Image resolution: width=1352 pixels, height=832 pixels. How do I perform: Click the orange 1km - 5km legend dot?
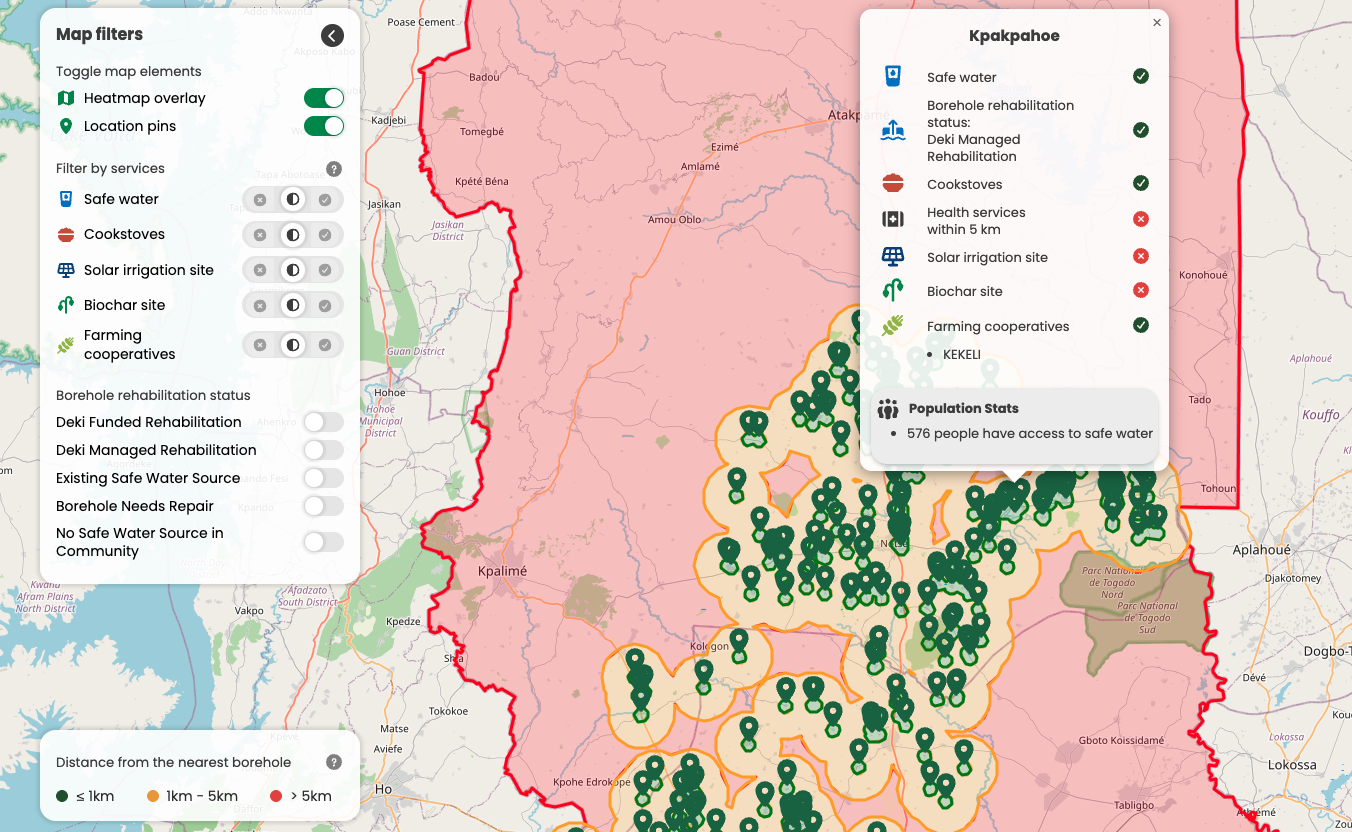153,796
